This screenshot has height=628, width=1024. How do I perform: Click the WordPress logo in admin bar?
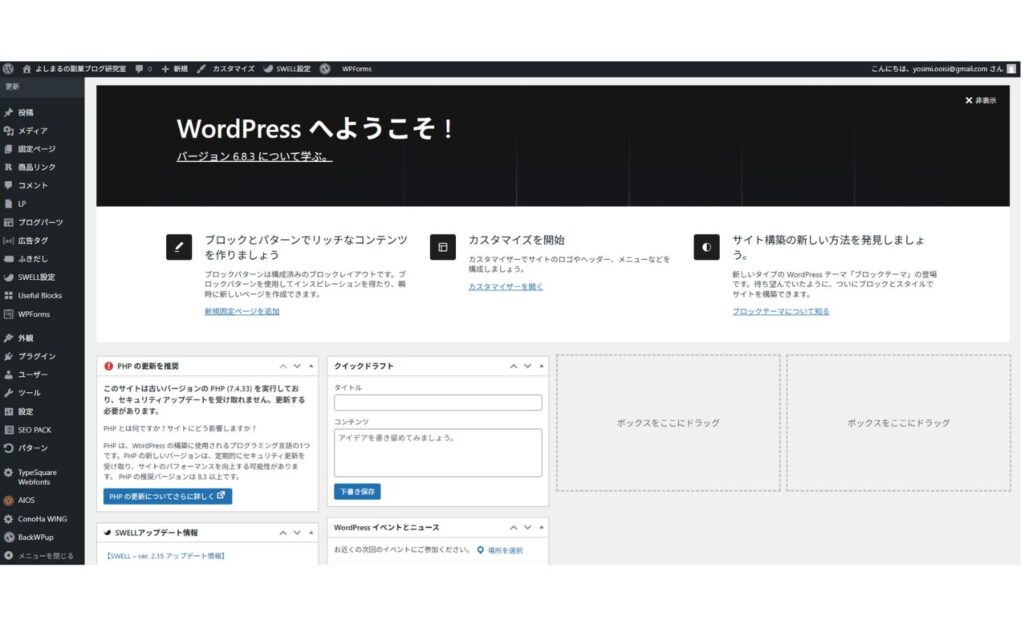point(8,69)
